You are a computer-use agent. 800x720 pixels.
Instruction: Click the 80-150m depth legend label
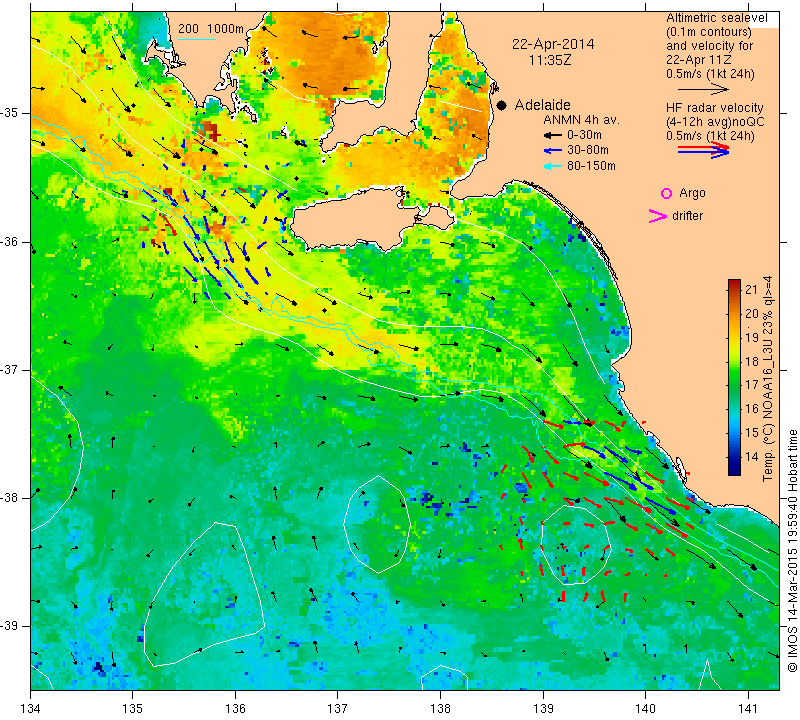(x=591, y=166)
